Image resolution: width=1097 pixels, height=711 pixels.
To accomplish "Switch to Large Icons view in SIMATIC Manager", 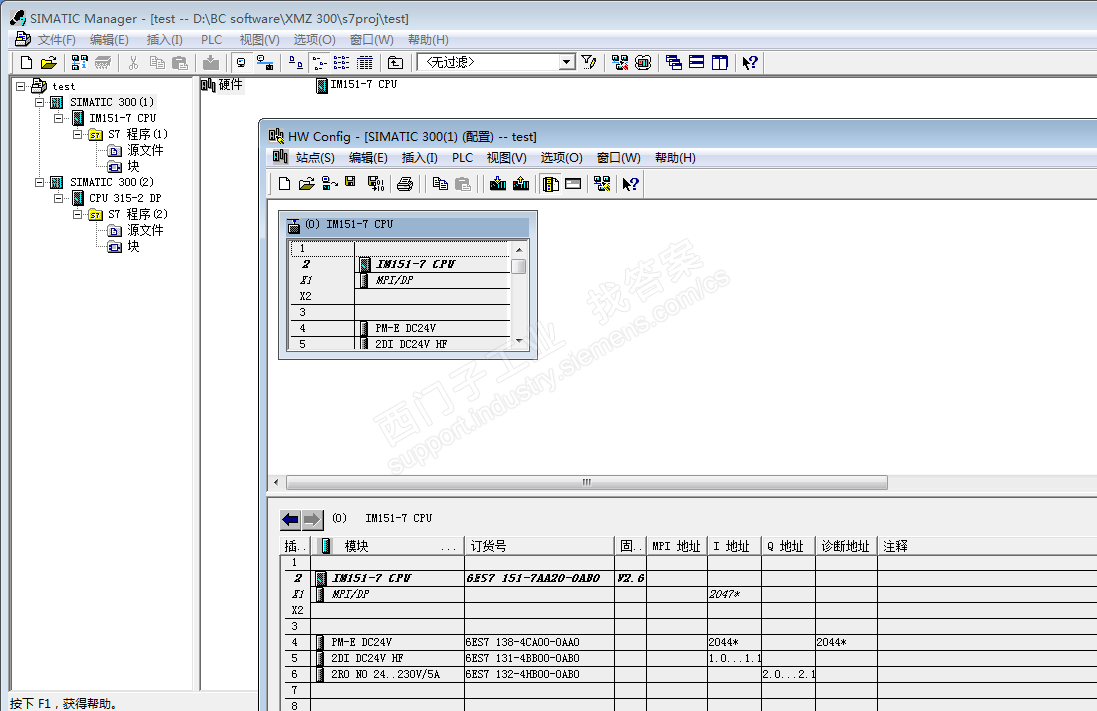I will pyautogui.click(x=296, y=63).
